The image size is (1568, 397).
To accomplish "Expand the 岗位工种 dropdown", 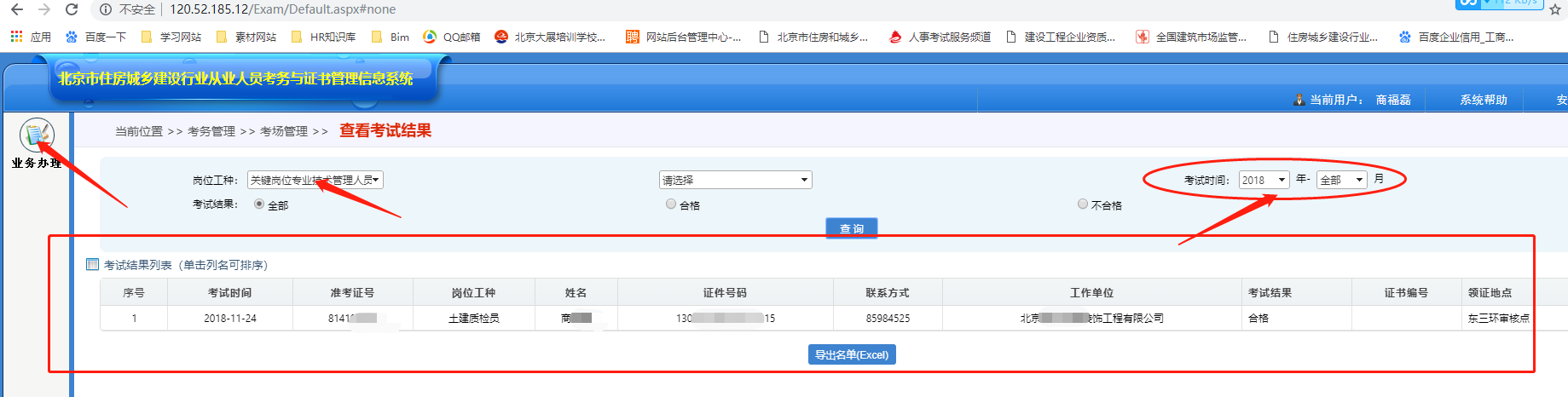I will [315, 180].
